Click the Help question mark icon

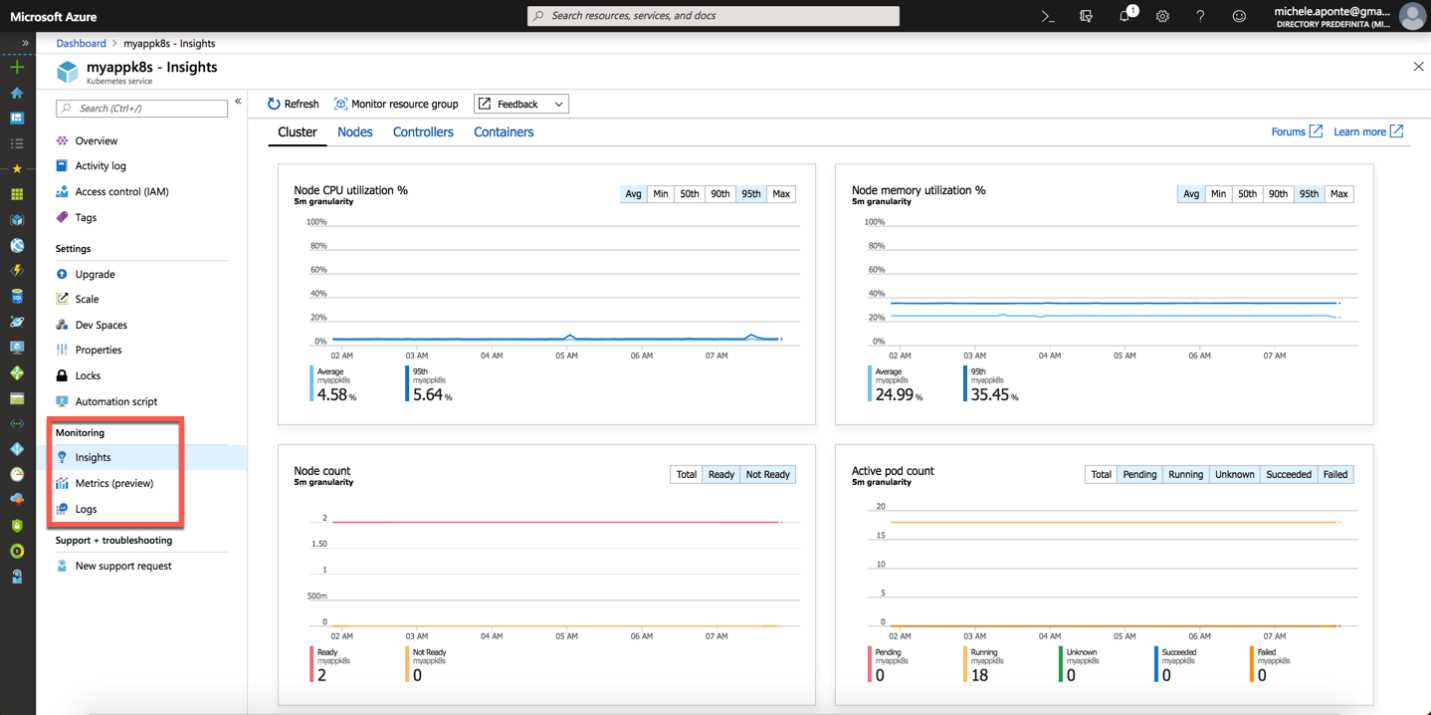[x=1199, y=16]
